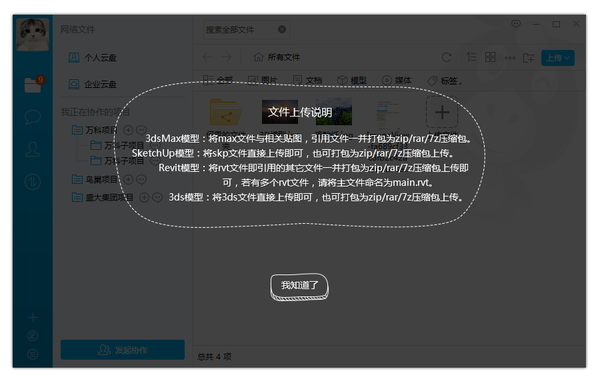Screen dimensions: 600x381
Task: Open the 万科项目 project
Action: 95,130
